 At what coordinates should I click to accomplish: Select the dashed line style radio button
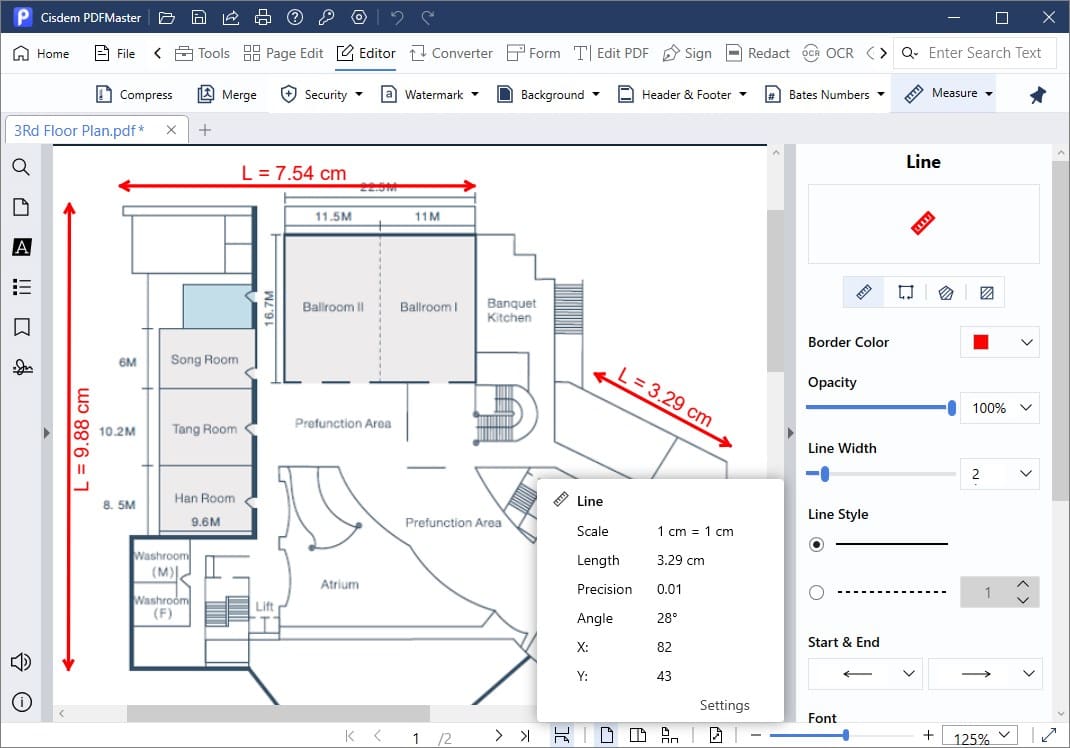point(817,593)
